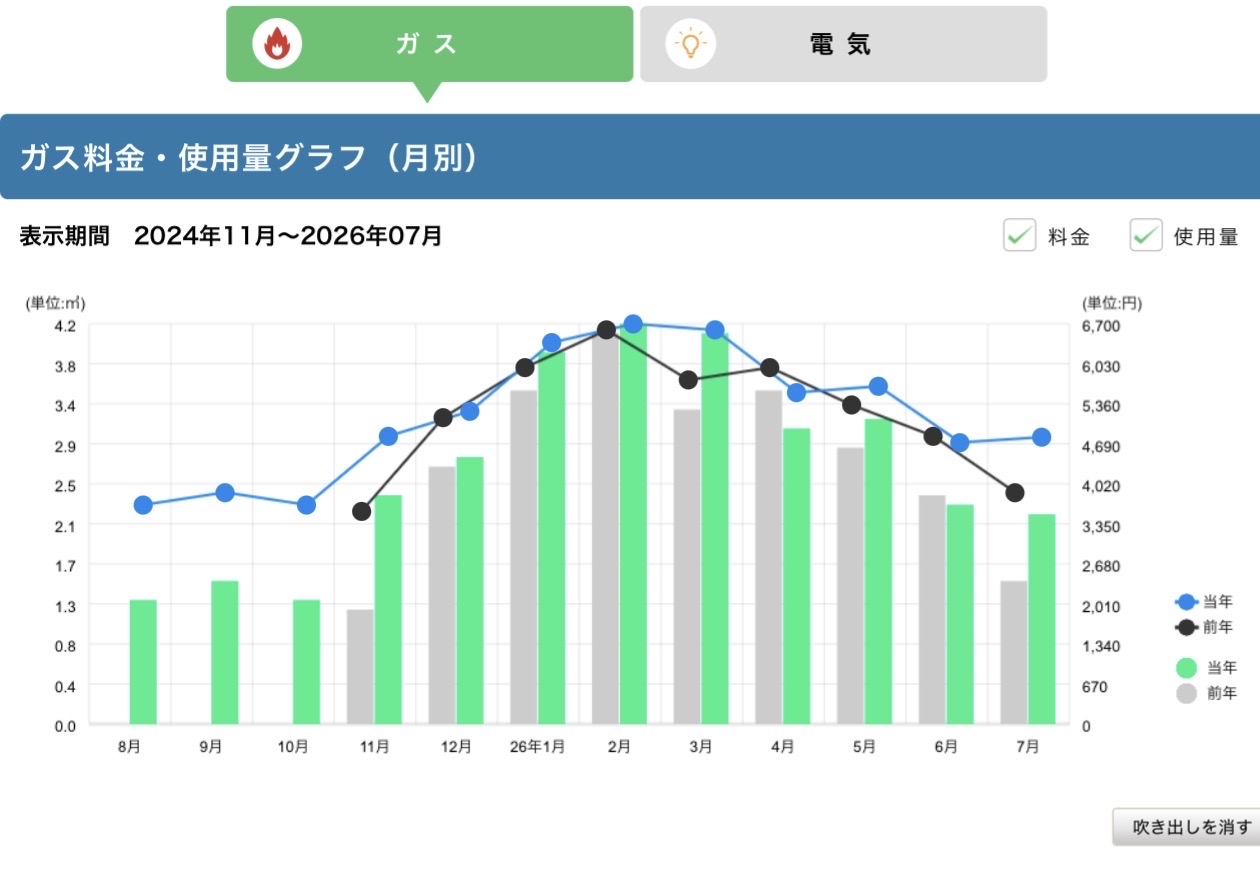Click the blue data point for 2月

coord(633,324)
